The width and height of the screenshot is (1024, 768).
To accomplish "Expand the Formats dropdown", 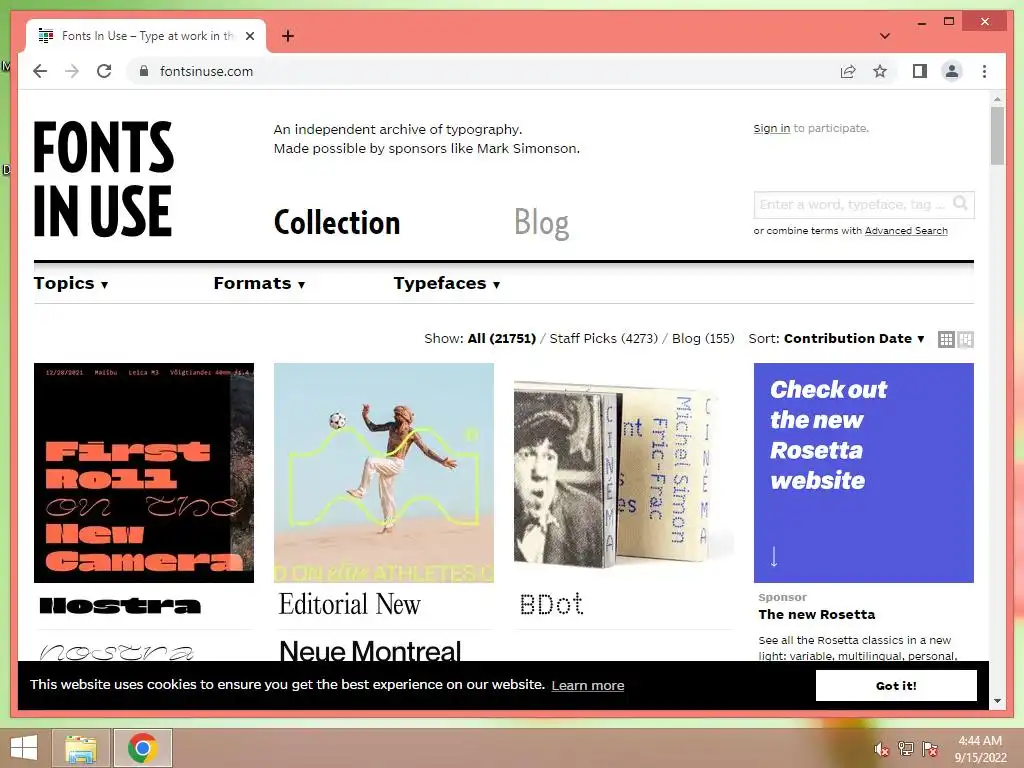I will 259,283.
